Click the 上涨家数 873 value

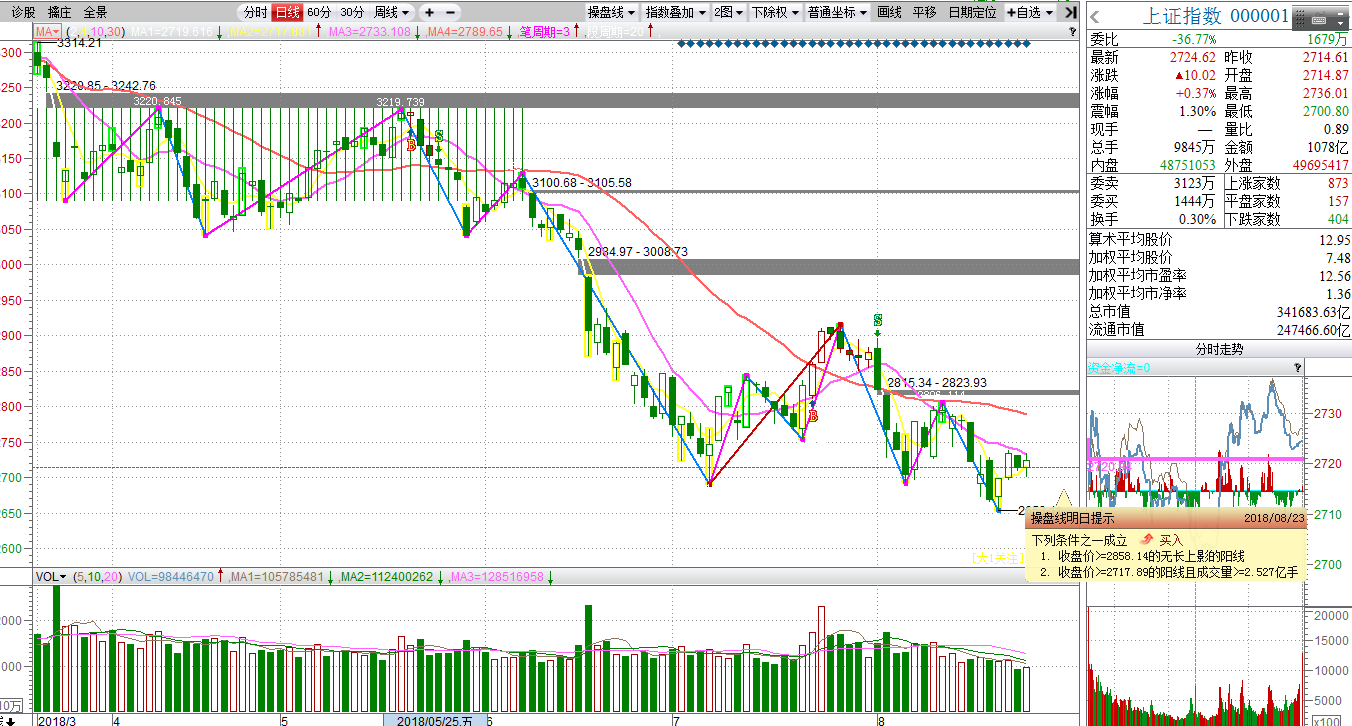point(1337,183)
